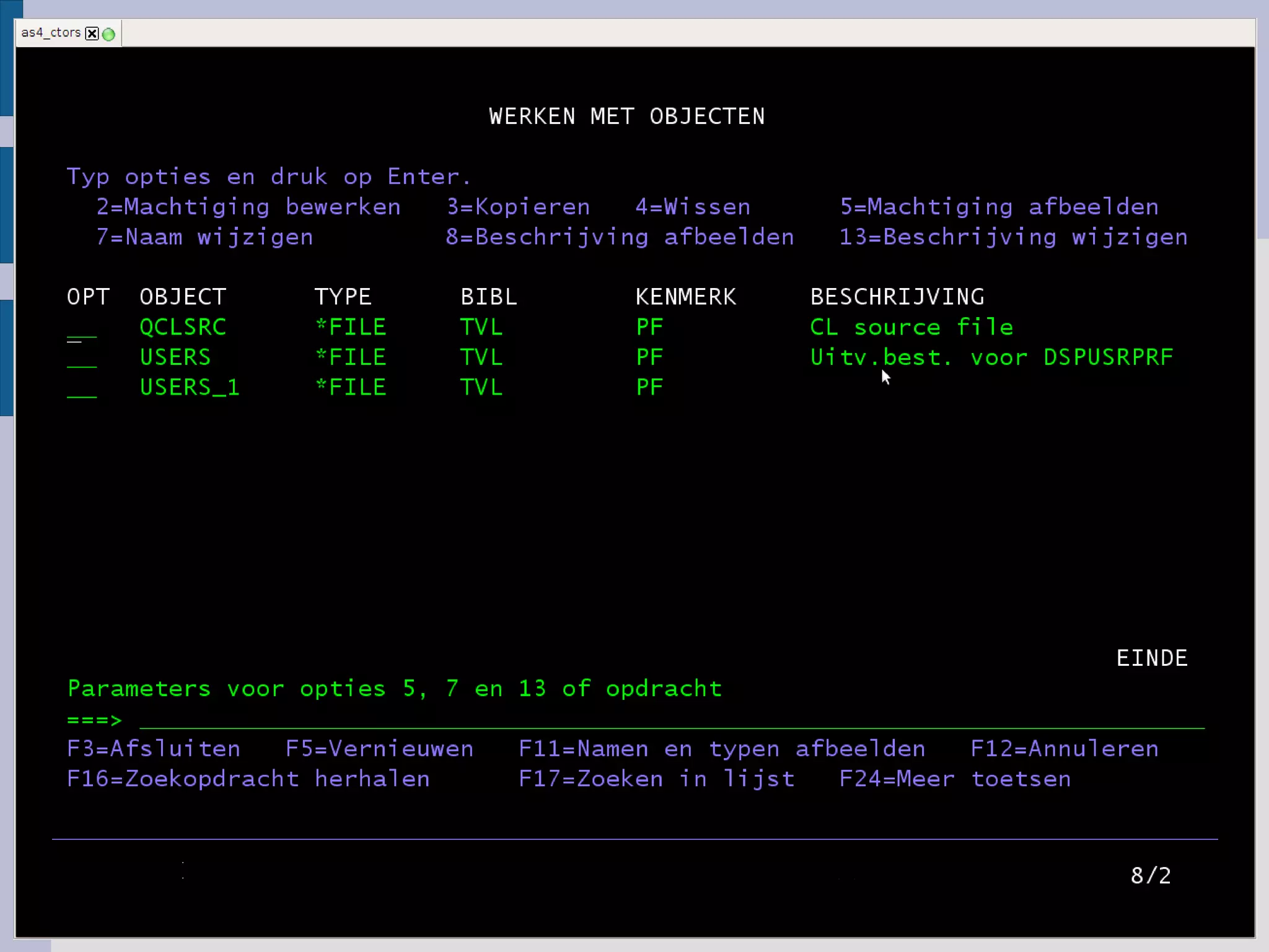The width and height of the screenshot is (1269, 952).
Task: Click the green connection status indicator
Action: click(x=108, y=34)
